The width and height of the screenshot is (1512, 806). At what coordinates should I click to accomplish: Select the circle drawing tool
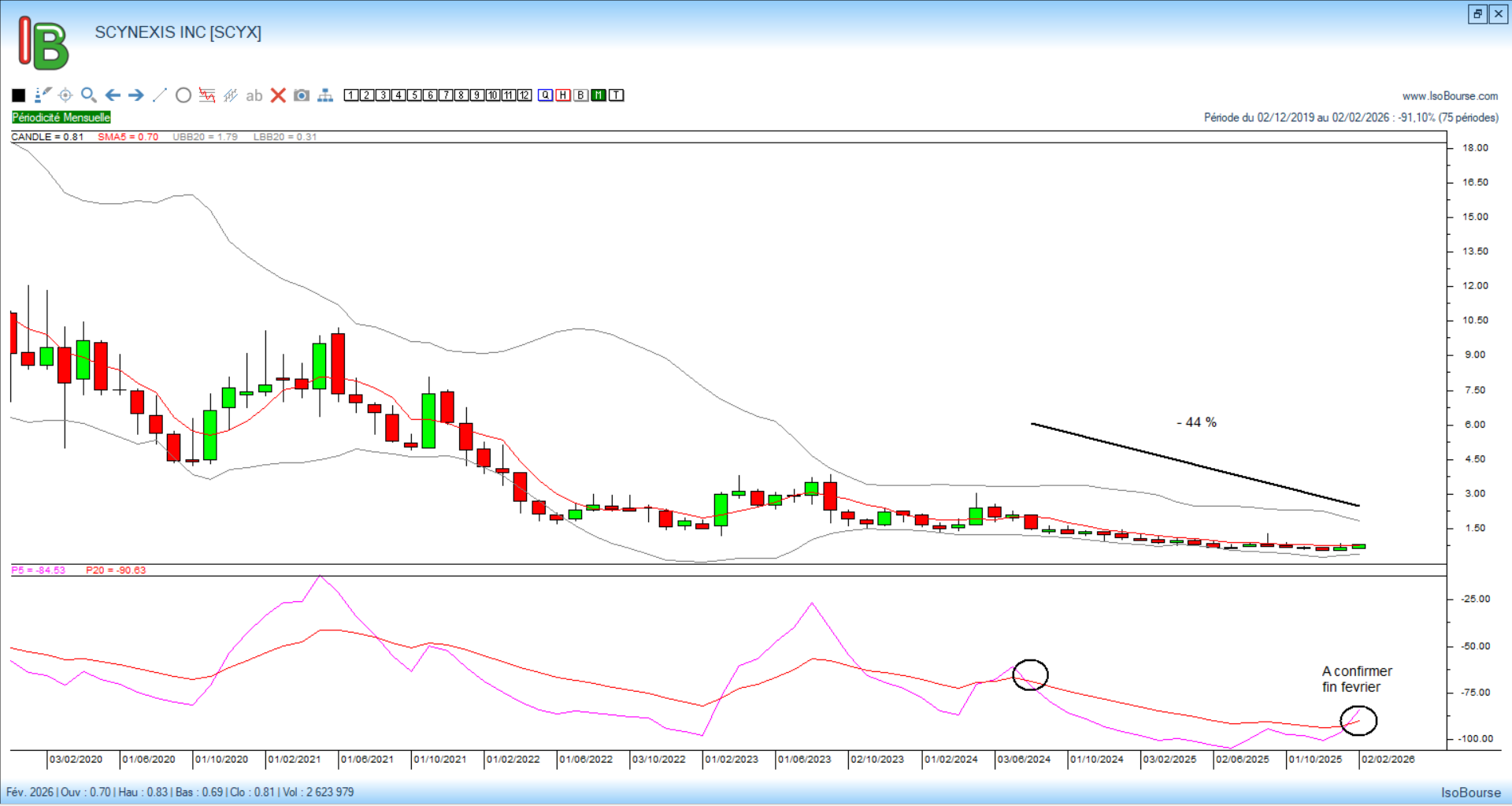(x=183, y=95)
